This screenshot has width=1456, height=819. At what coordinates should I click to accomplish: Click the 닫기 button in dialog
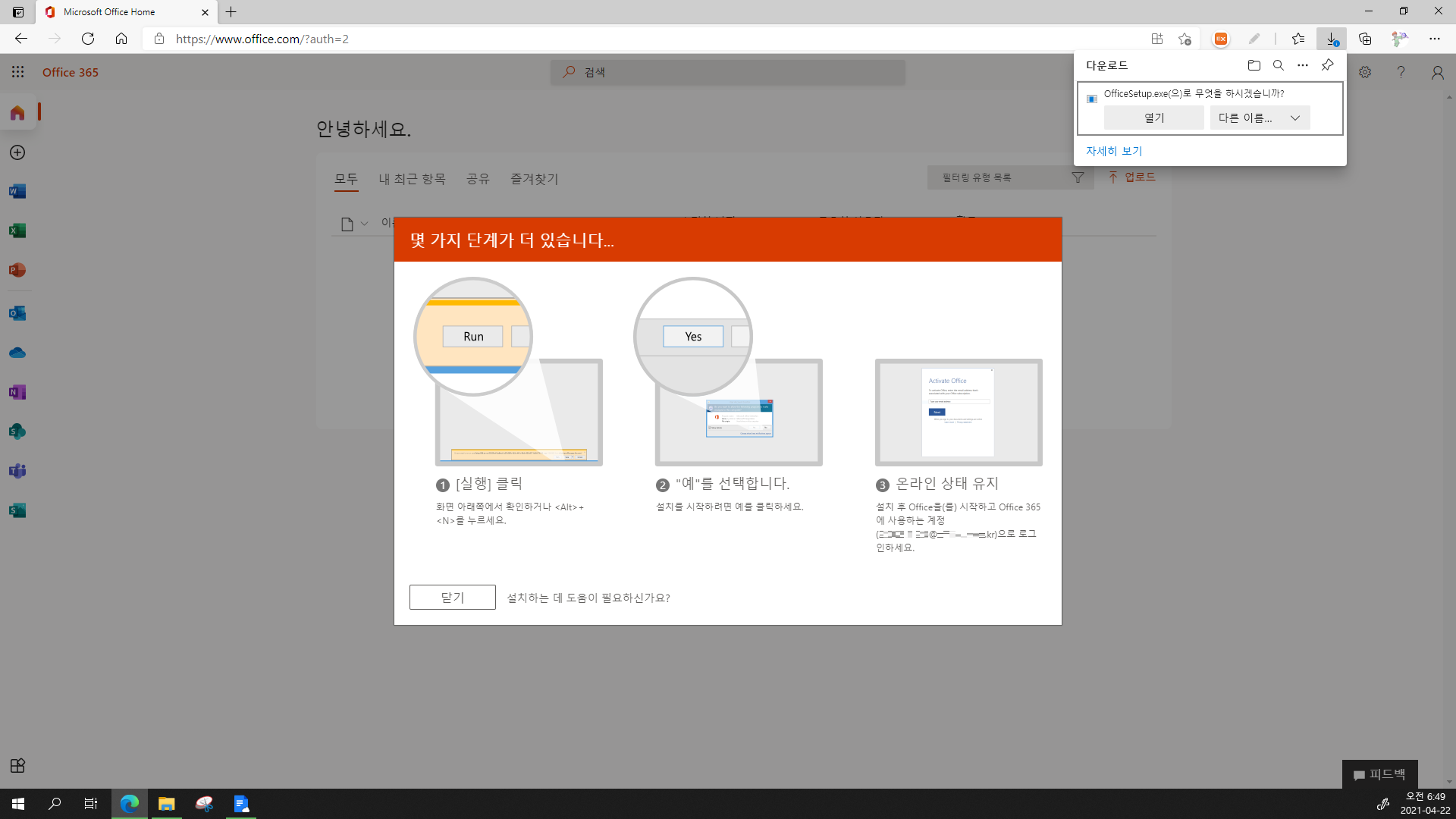[452, 598]
